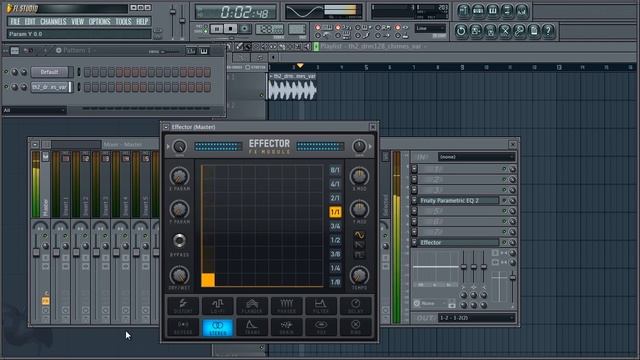Select the Grain effect in Effector
Viewport: 640px width, 360px height.
click(x=286, y=327)
